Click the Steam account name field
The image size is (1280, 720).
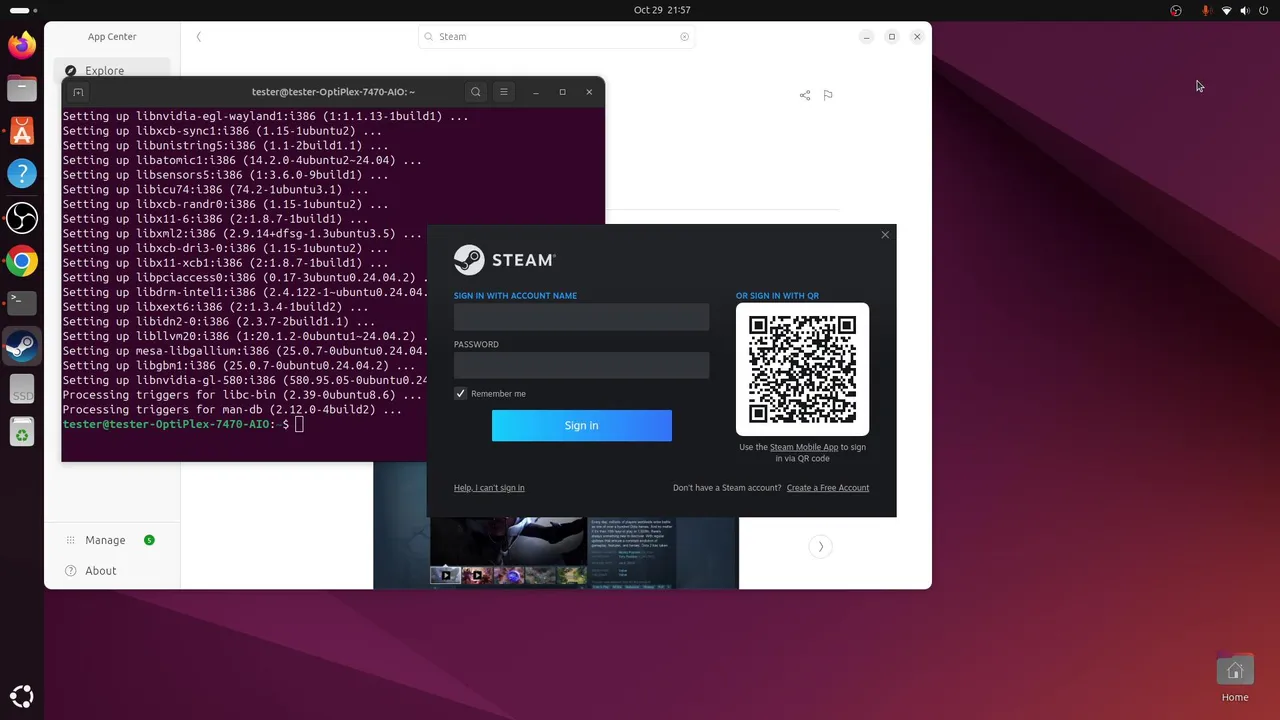point(582,317)
